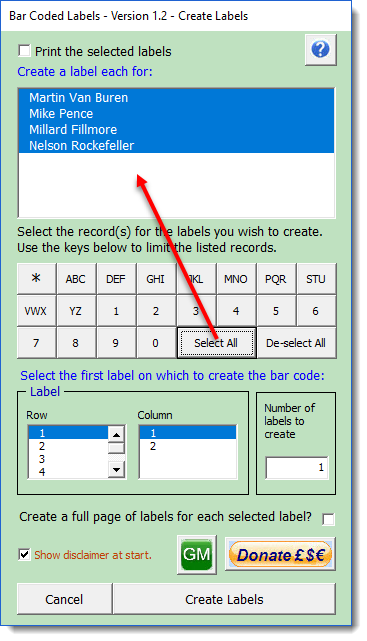Choose row 3 in the Row list
The width and height of the screenshot is (367, 641).
[68, 459]
